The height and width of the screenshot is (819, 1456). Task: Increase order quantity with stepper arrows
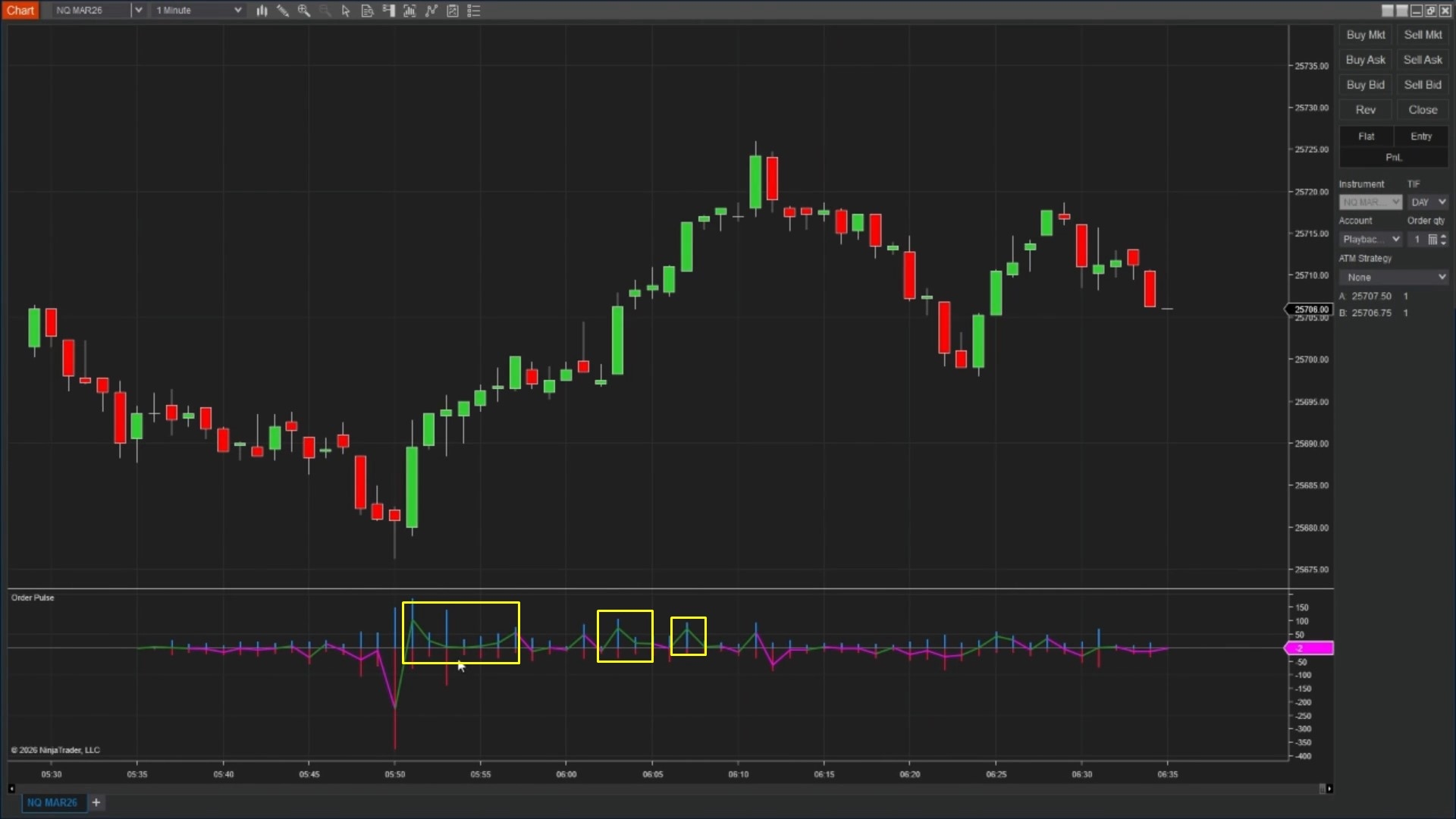(1443, 236)
